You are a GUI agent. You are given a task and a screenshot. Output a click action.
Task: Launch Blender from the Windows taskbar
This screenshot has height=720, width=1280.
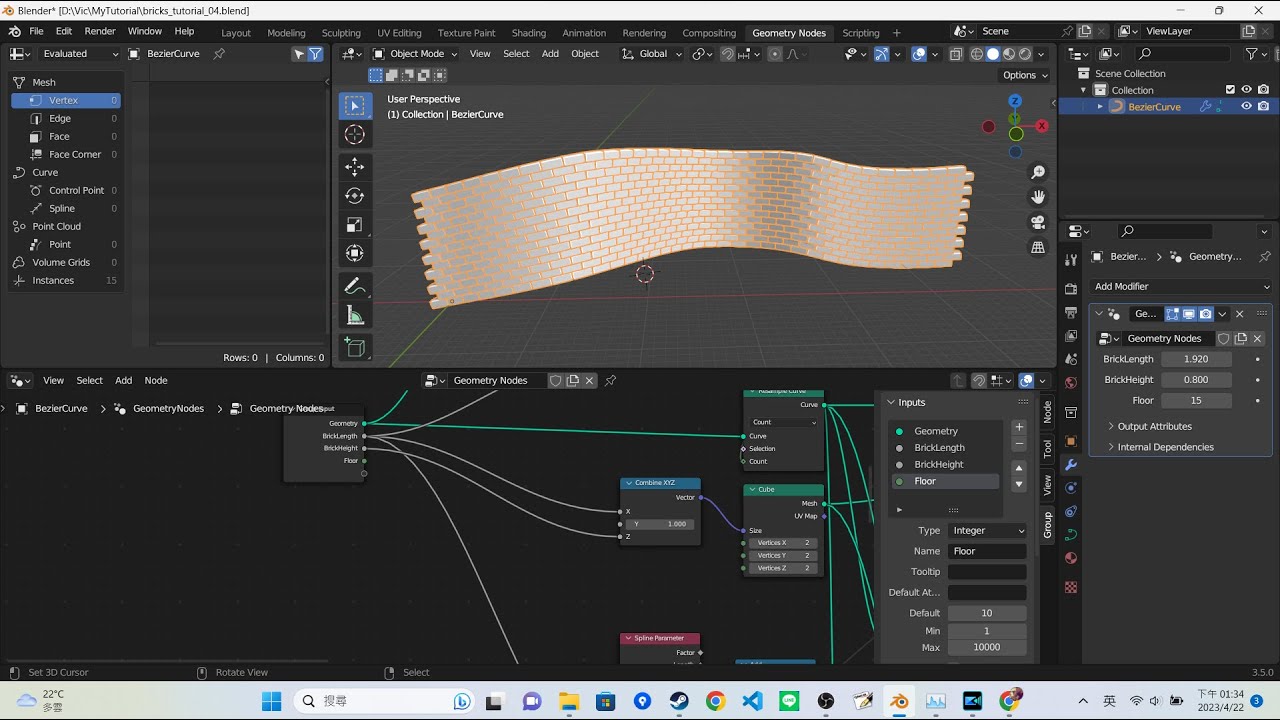899,701
